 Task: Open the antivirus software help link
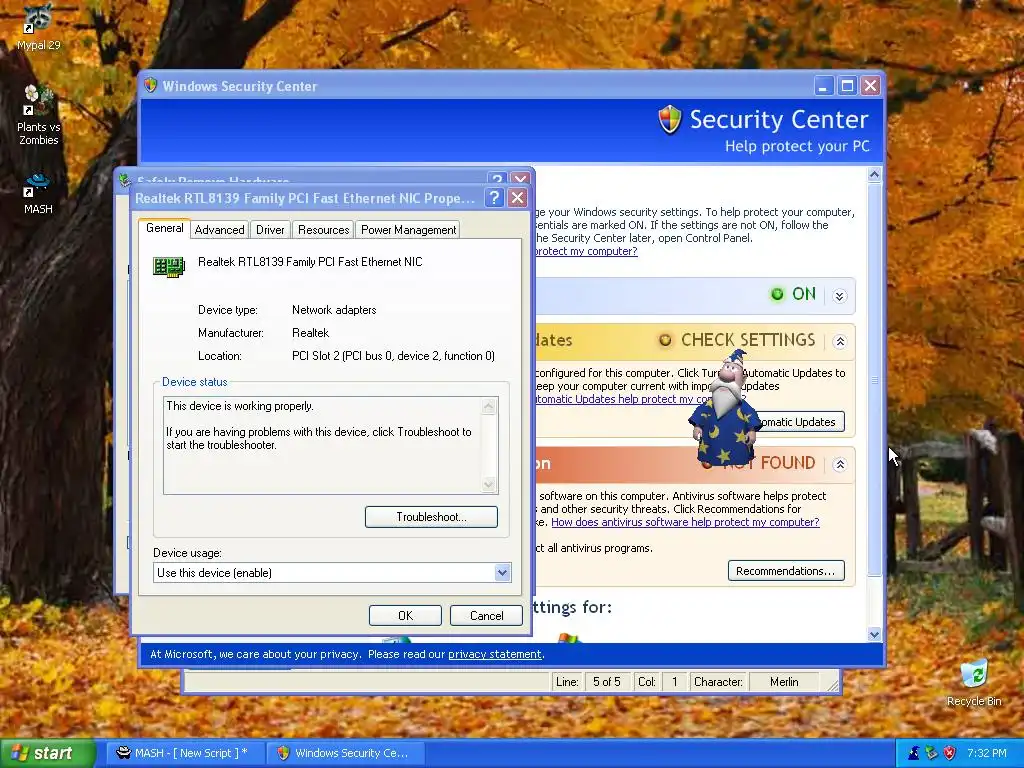point(685,522)
